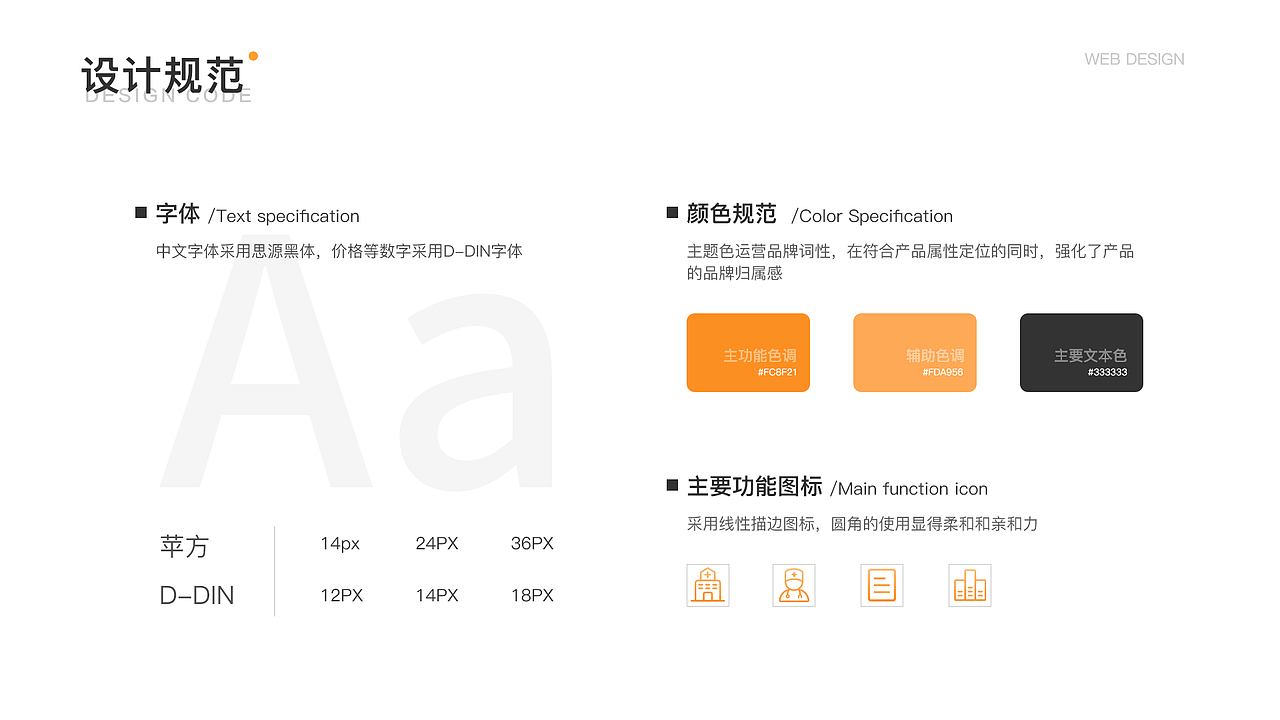1280x720 pixels.
Task: Click the 字体 section heading
Action: (178, 214)
